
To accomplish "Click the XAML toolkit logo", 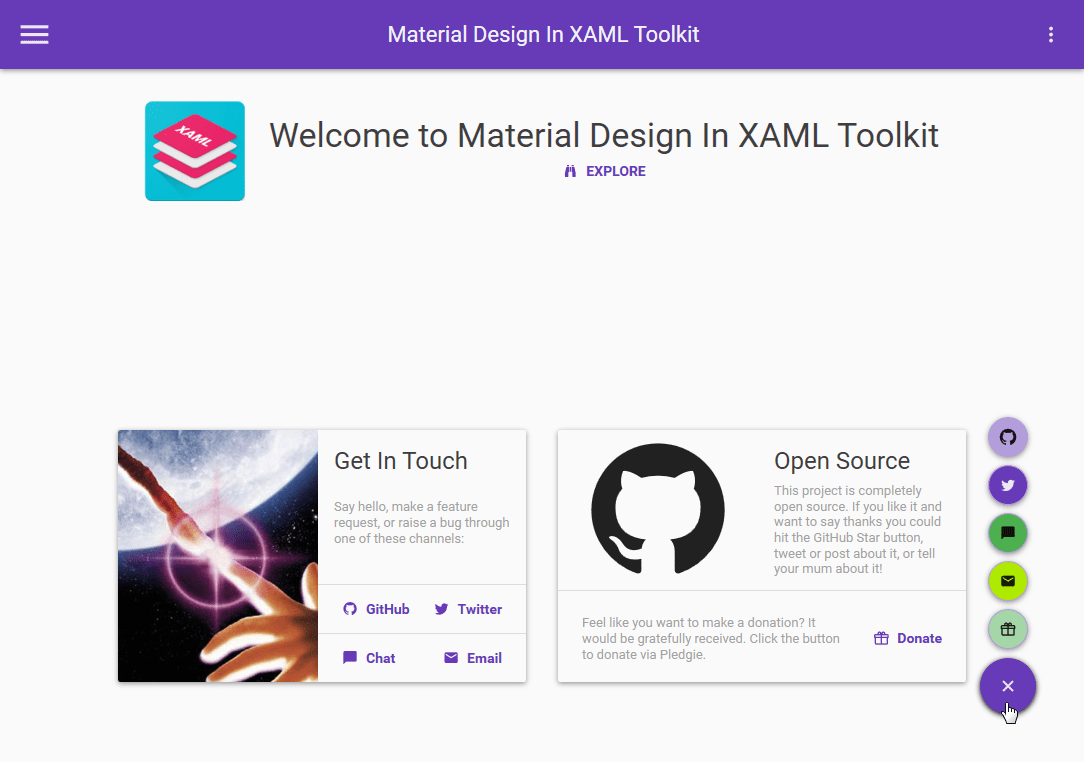I will point(194,151).
